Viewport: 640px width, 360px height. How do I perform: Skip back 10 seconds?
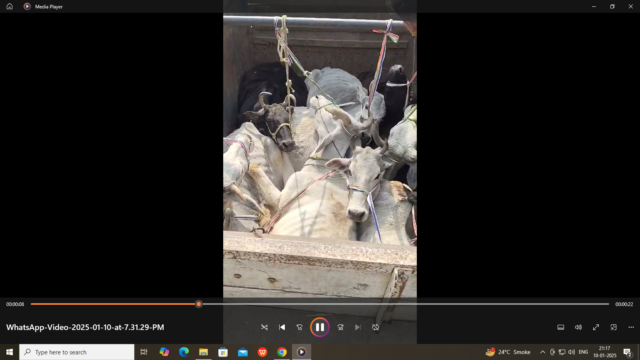300,327
